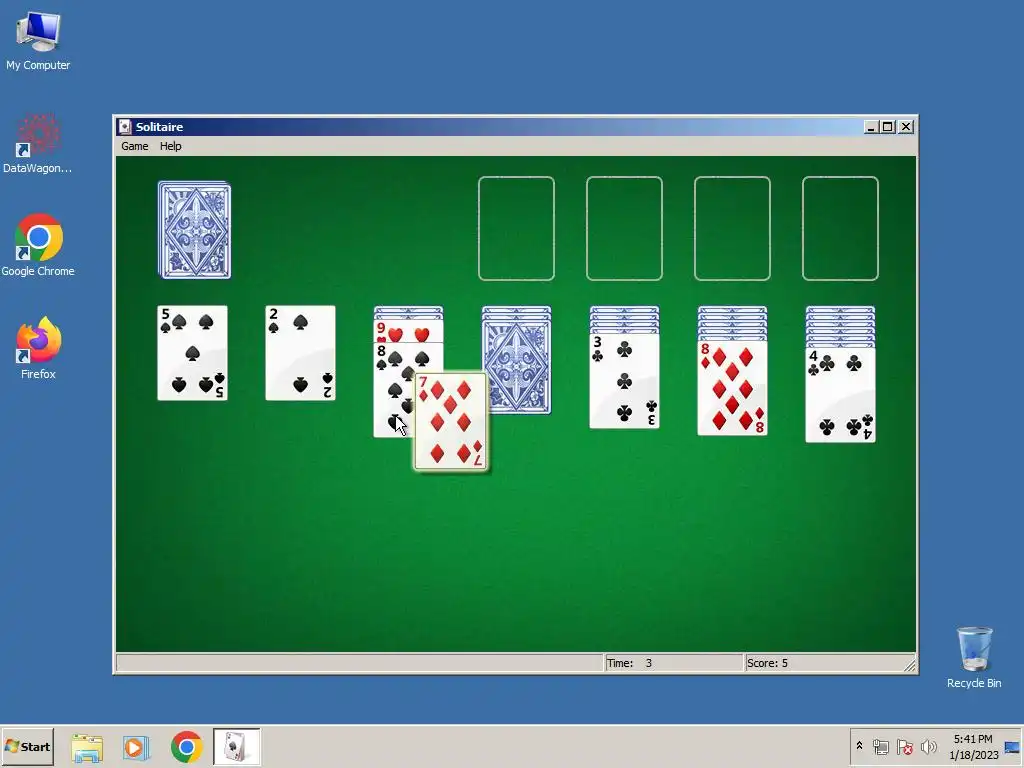Click the first empty foundation slot
The image size is (1024, 768).
[x=517, y=229]
